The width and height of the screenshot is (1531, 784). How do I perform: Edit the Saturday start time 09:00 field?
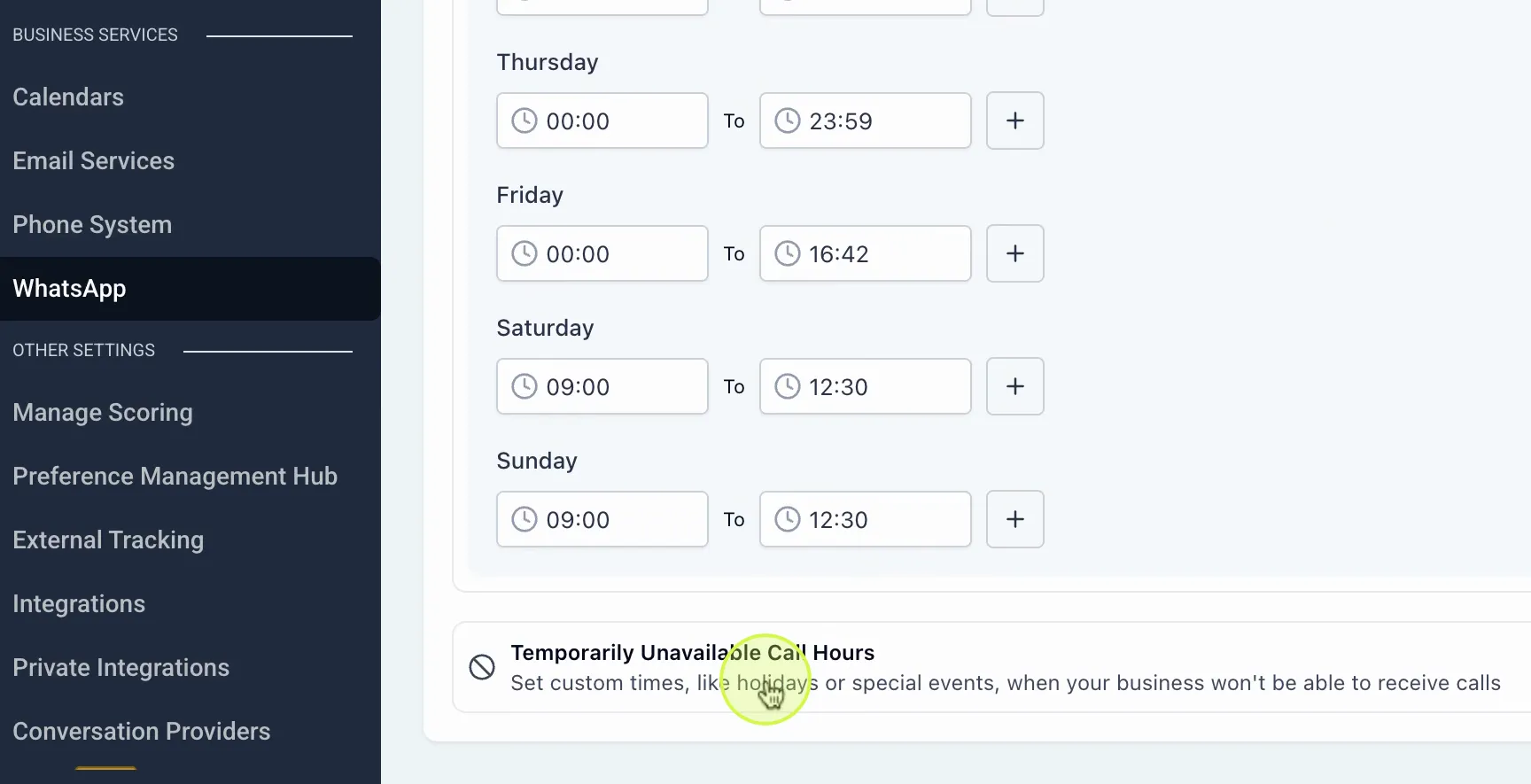(602, 386)
